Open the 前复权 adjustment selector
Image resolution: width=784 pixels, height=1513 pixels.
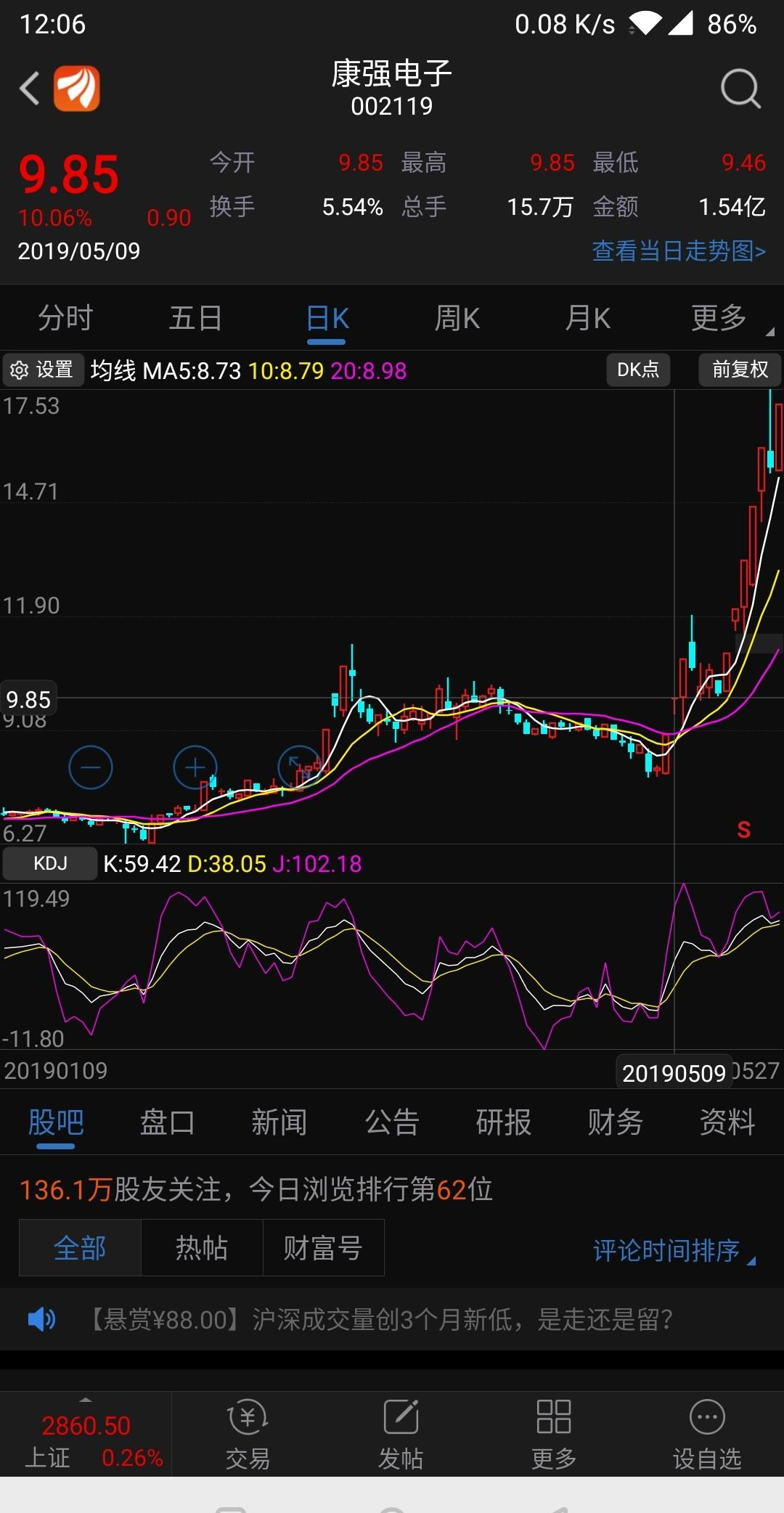(740, 370)
